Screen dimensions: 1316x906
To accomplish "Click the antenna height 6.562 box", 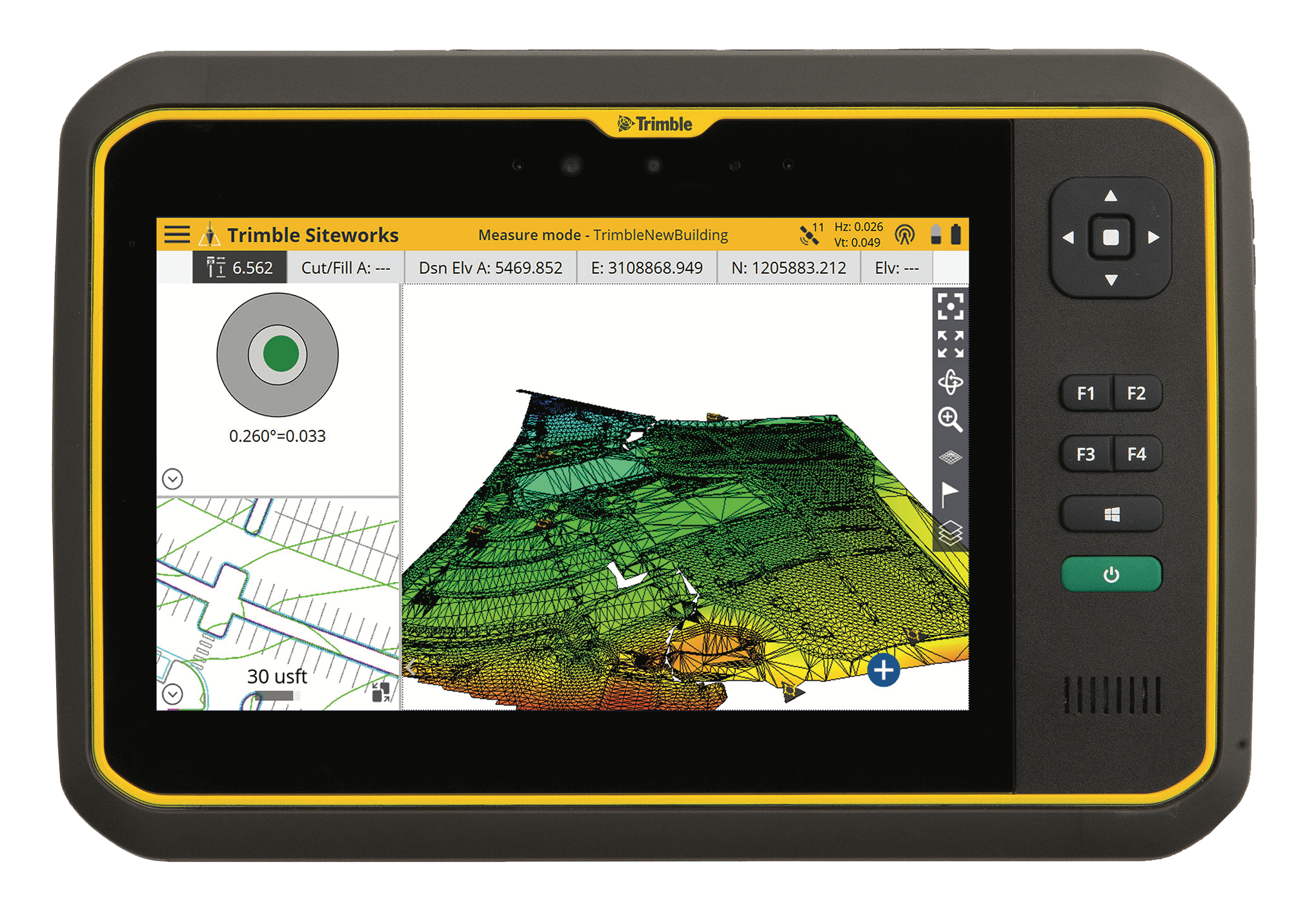I will pos(239,267).
